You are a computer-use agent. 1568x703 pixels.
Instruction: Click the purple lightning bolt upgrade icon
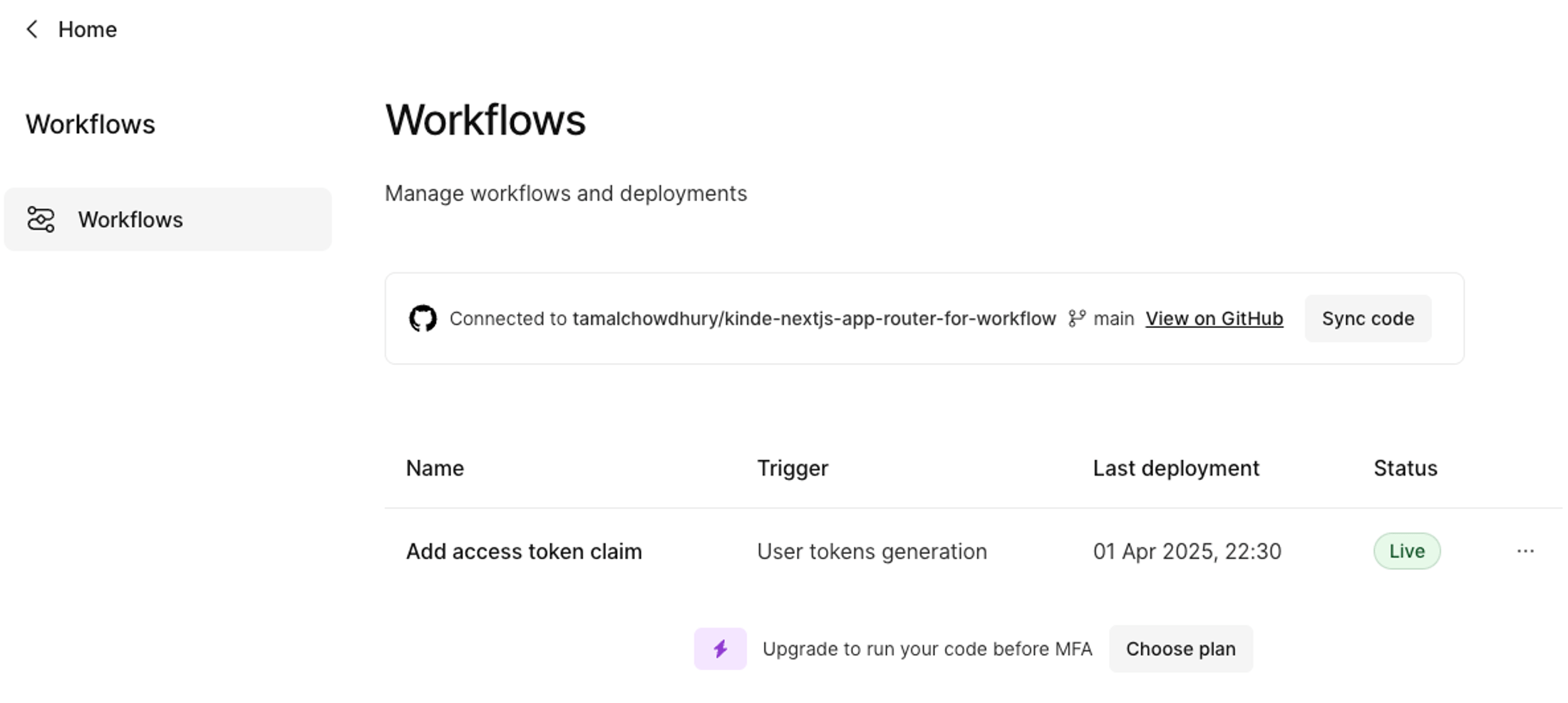coord(720,649)
